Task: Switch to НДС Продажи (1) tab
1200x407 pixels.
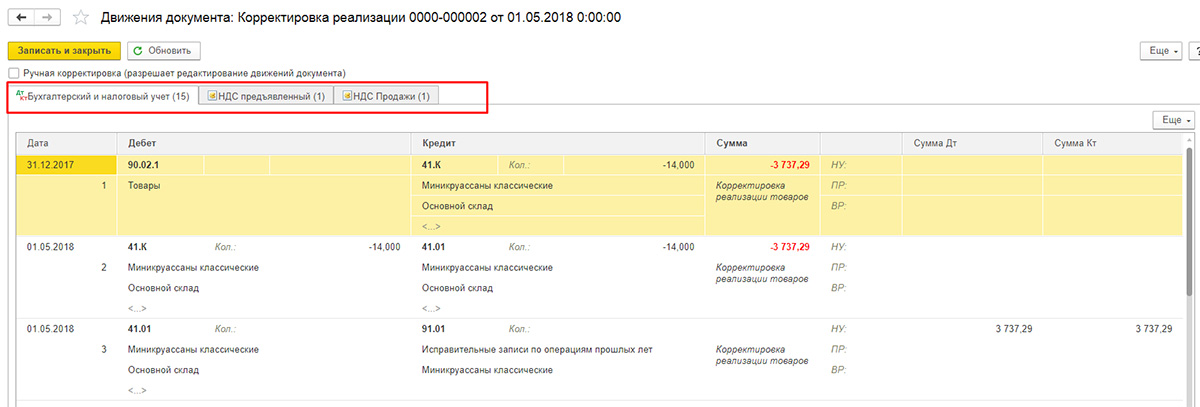Action: (385, 96)
